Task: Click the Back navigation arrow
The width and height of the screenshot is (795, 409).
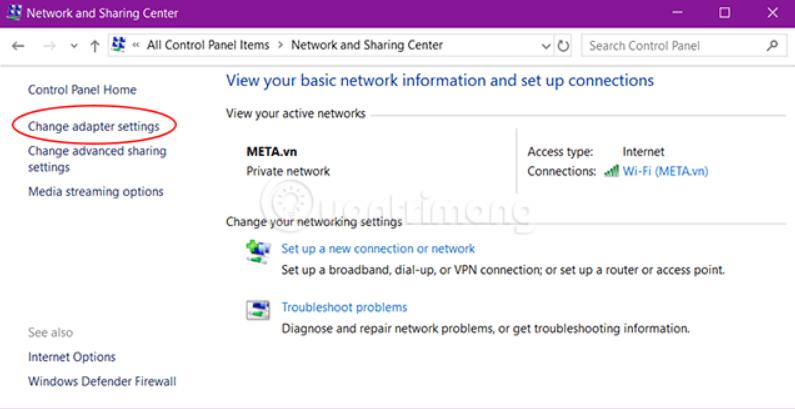Action: [18, 46]
